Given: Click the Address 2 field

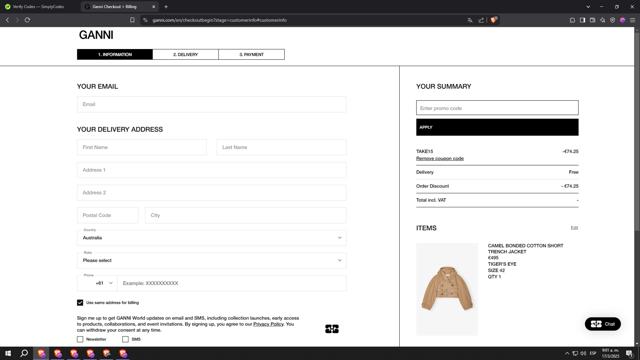Looking at the screenshot, I should point(211,193).
